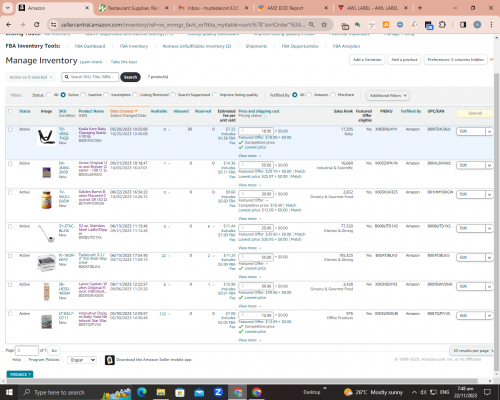Check the Golden Barrel row checkbox

(10, 192)
